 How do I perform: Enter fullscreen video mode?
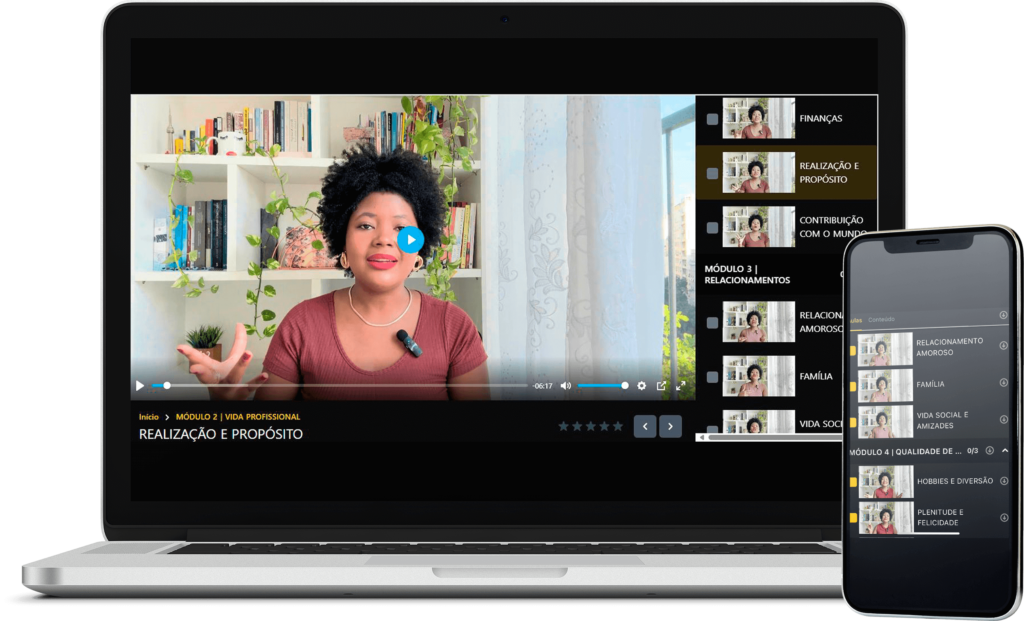coord(680,386)
